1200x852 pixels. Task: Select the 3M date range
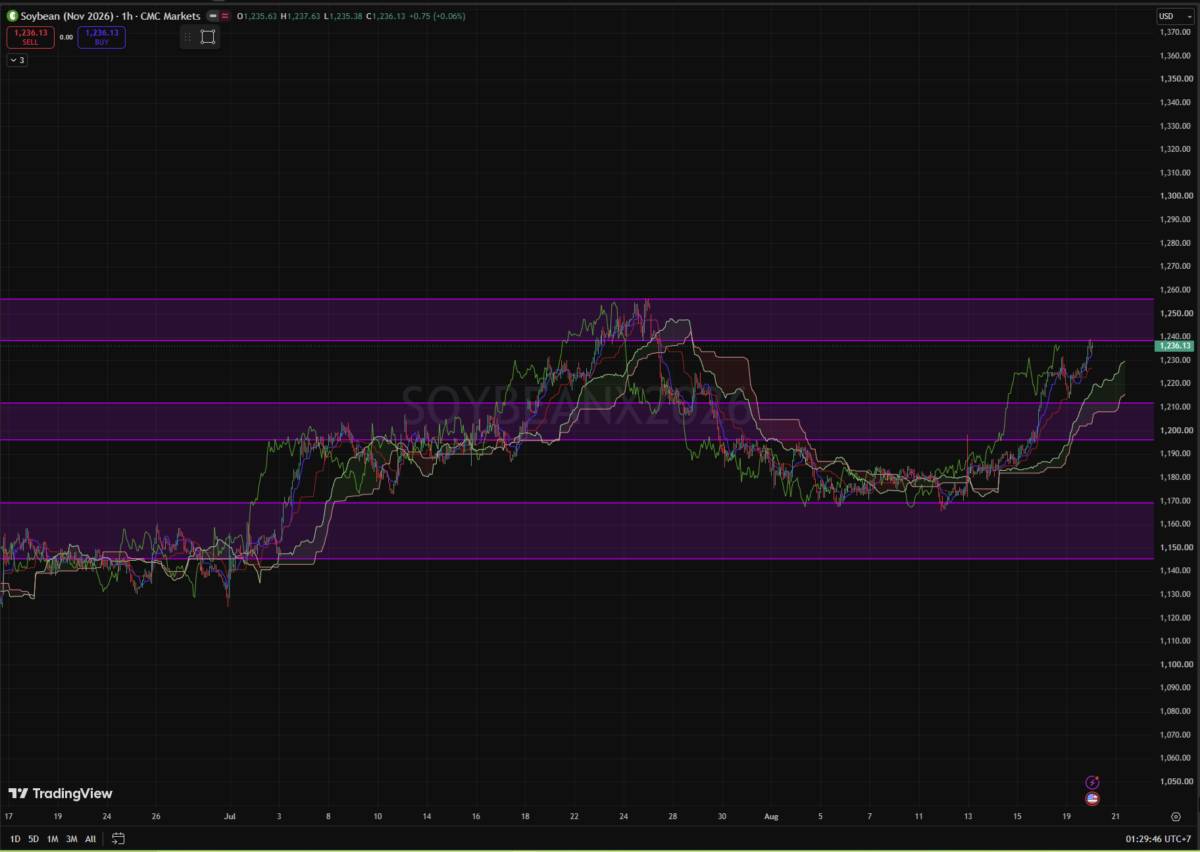click(x=71, y=838)
